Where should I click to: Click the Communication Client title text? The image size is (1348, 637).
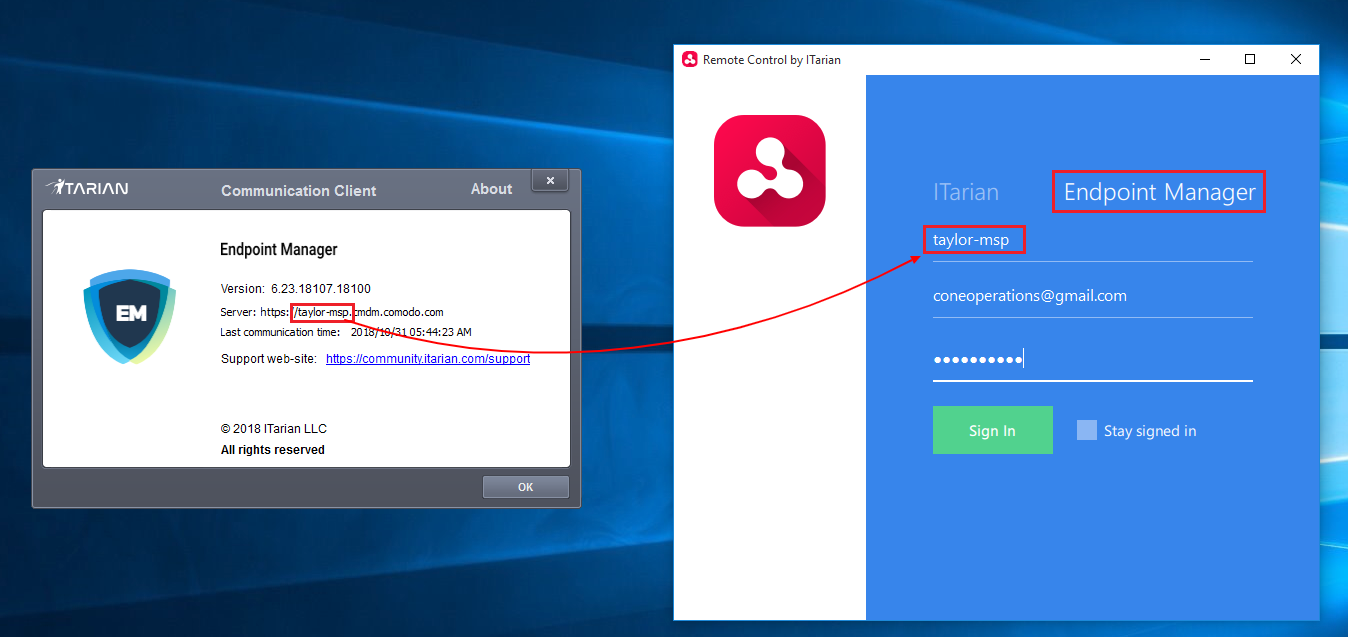(299, 190)
